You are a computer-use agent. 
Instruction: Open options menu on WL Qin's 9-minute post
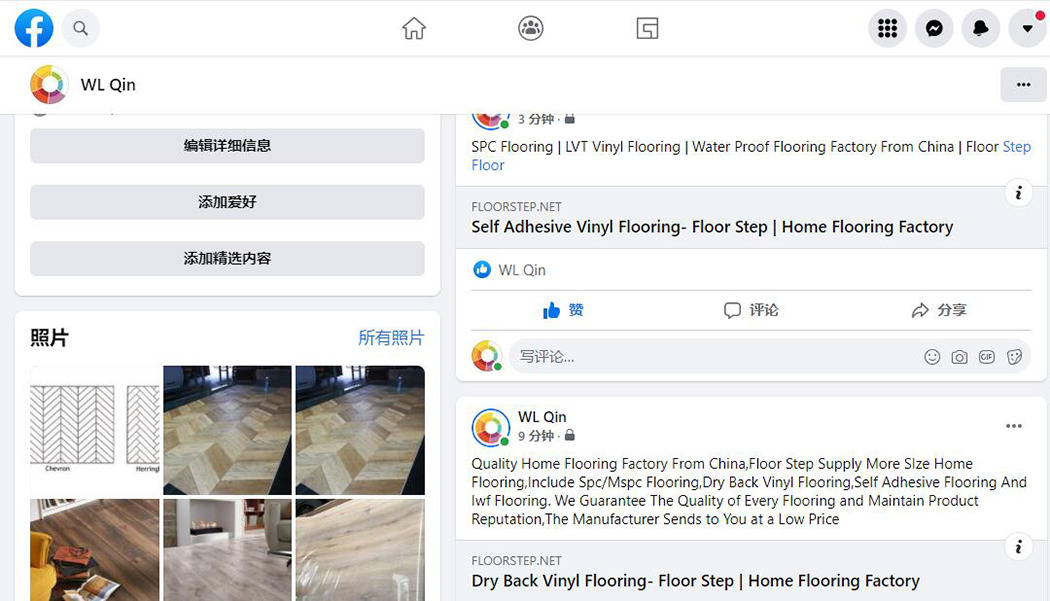tap(1014, 426)
